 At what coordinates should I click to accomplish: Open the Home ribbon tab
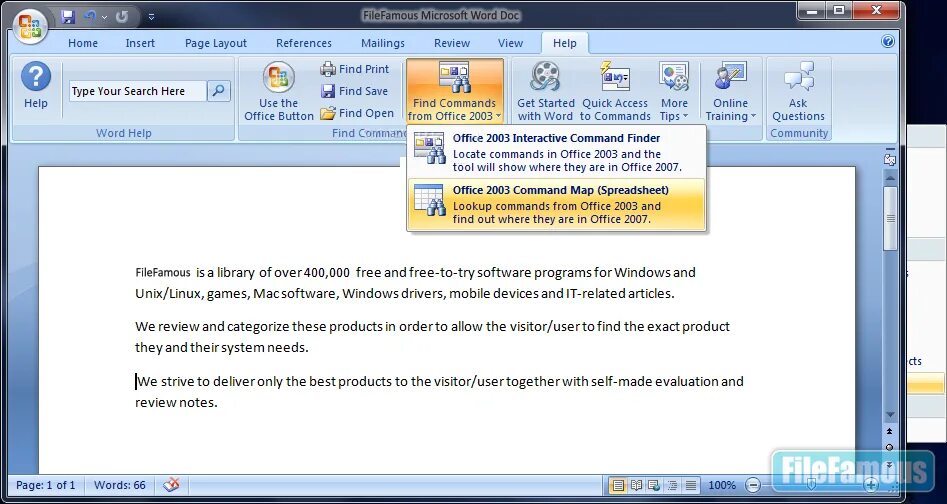(83, 43)
